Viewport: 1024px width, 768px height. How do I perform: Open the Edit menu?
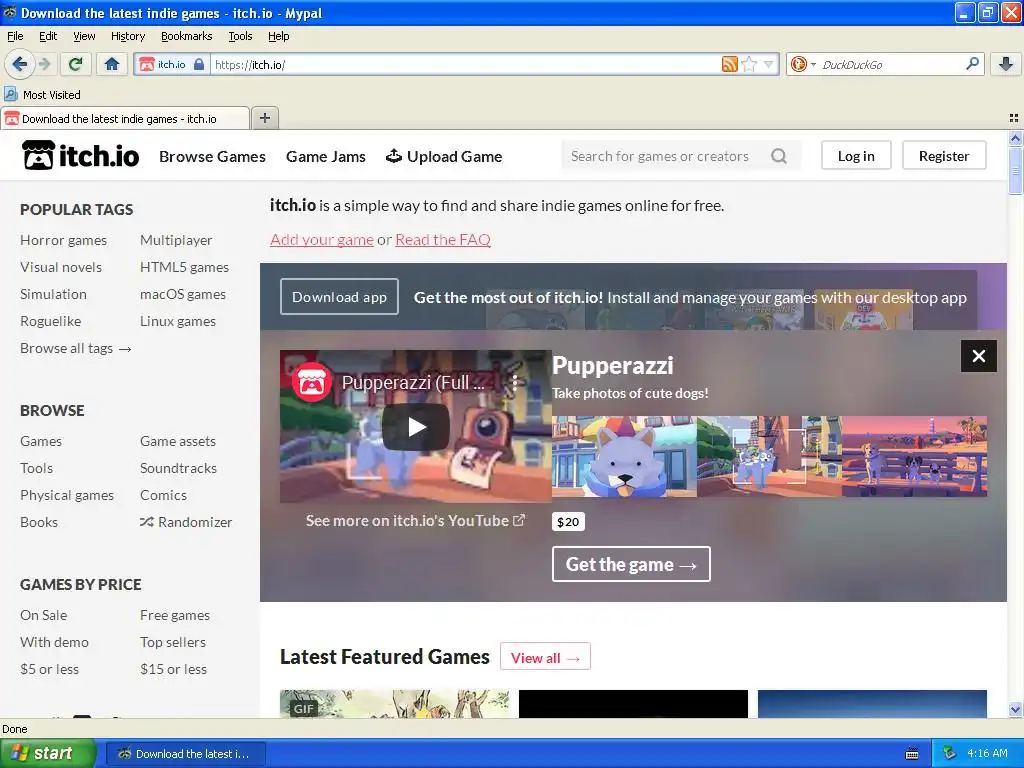pos(48,36)
